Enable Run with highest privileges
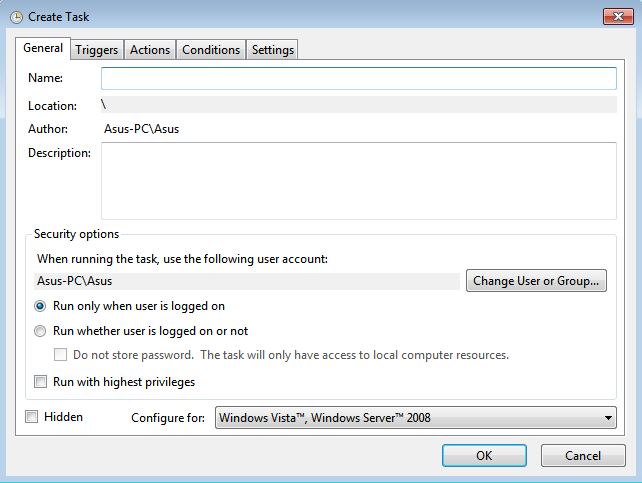Image resolution: width=642 pixels, height=483 pixels. (40, 381)
